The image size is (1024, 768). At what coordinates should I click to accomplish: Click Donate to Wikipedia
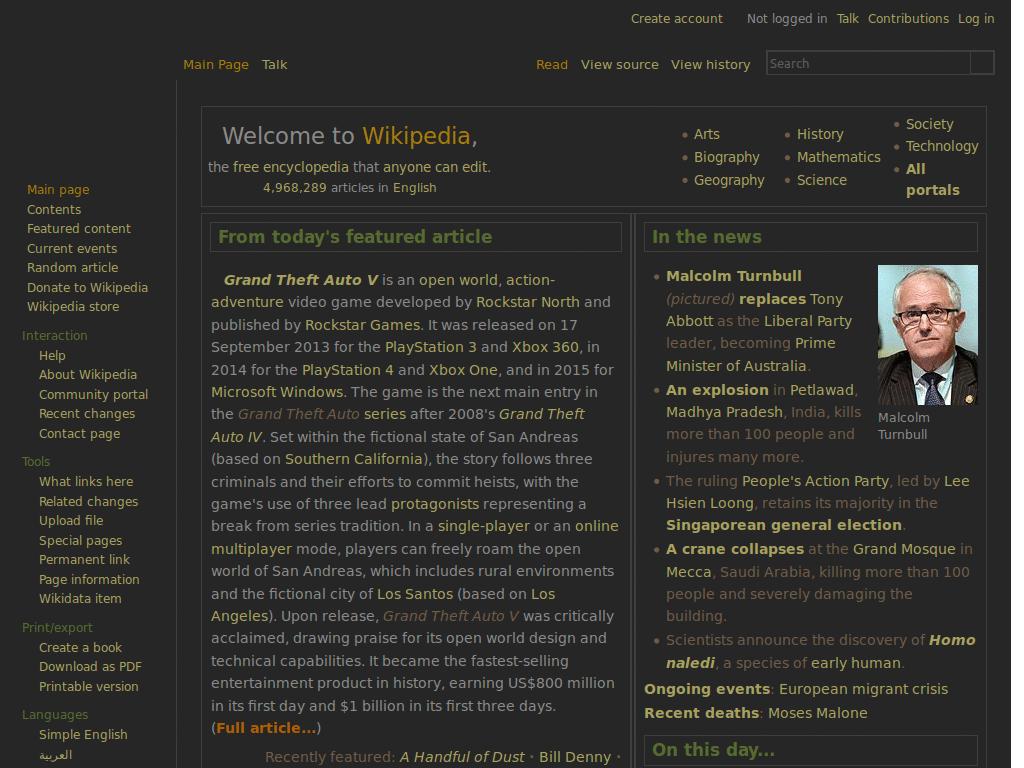(x=88, y=288)
